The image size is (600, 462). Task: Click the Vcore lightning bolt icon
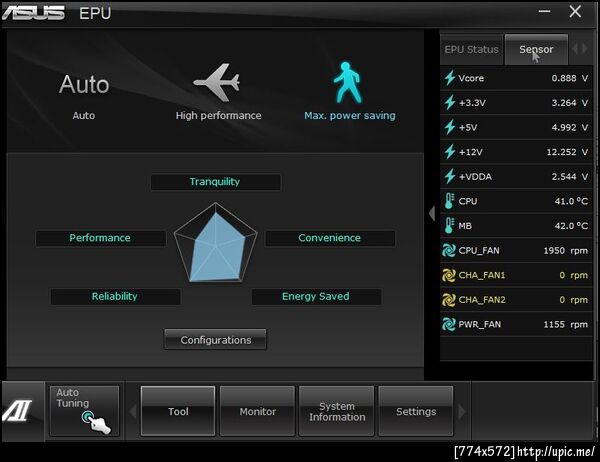450,78
